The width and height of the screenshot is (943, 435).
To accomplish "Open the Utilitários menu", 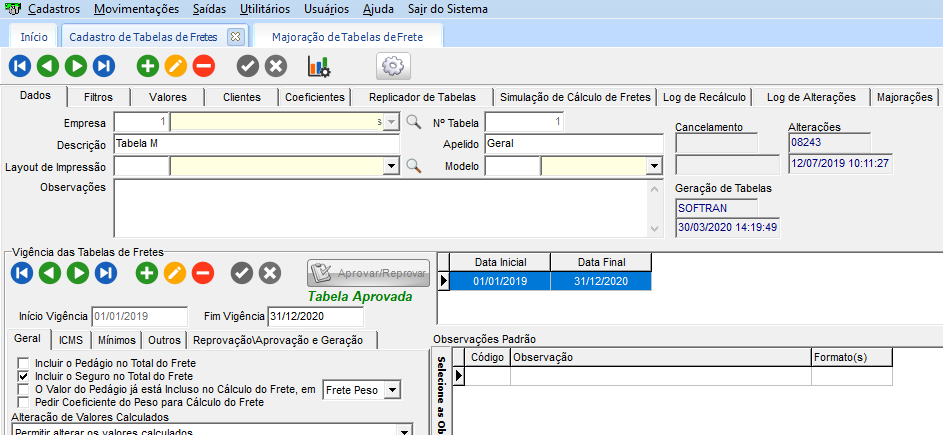I will (x=265, y=9).
